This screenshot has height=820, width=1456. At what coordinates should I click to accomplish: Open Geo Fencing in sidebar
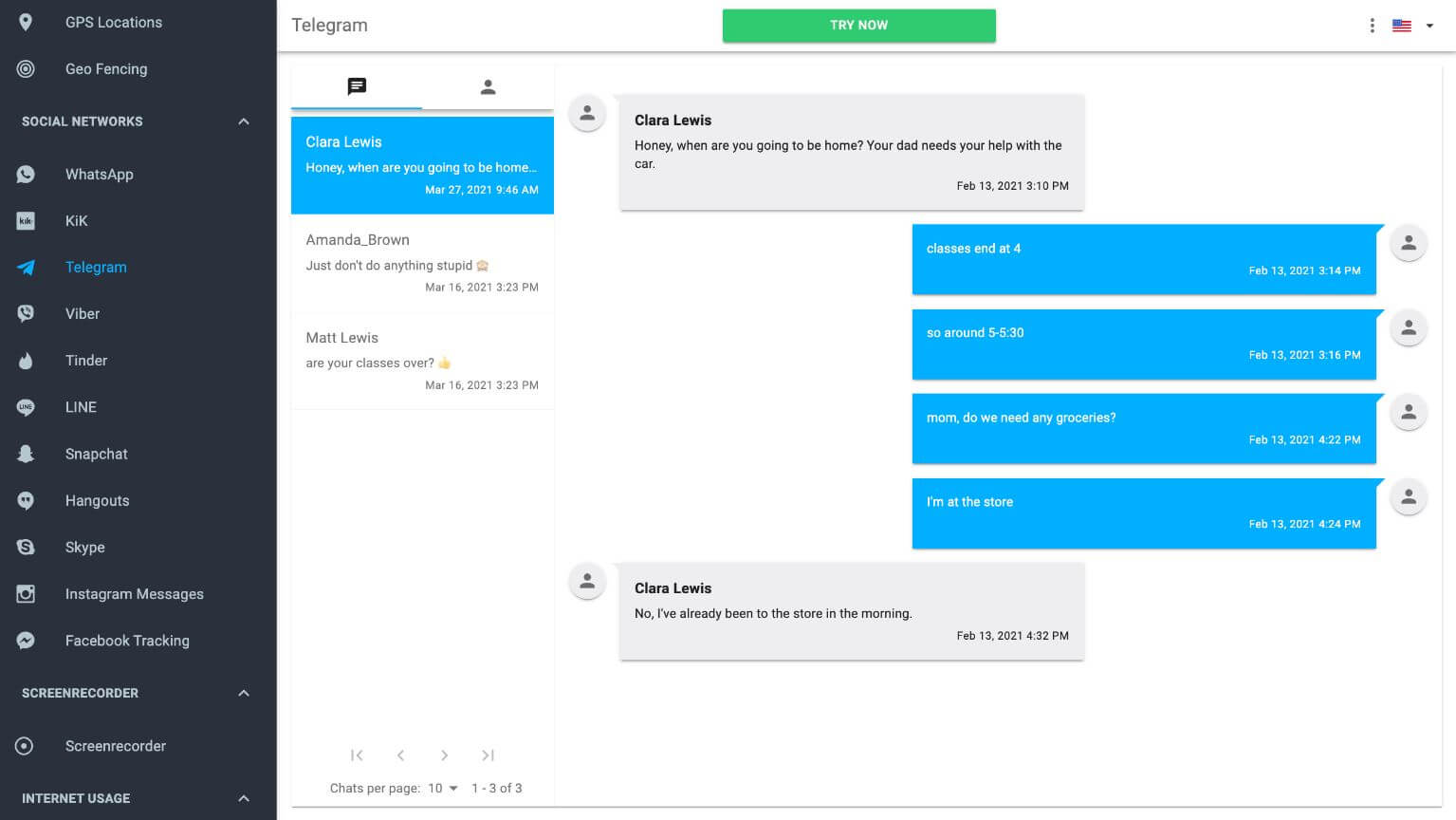pyautogui.click(x=106, y=68)
